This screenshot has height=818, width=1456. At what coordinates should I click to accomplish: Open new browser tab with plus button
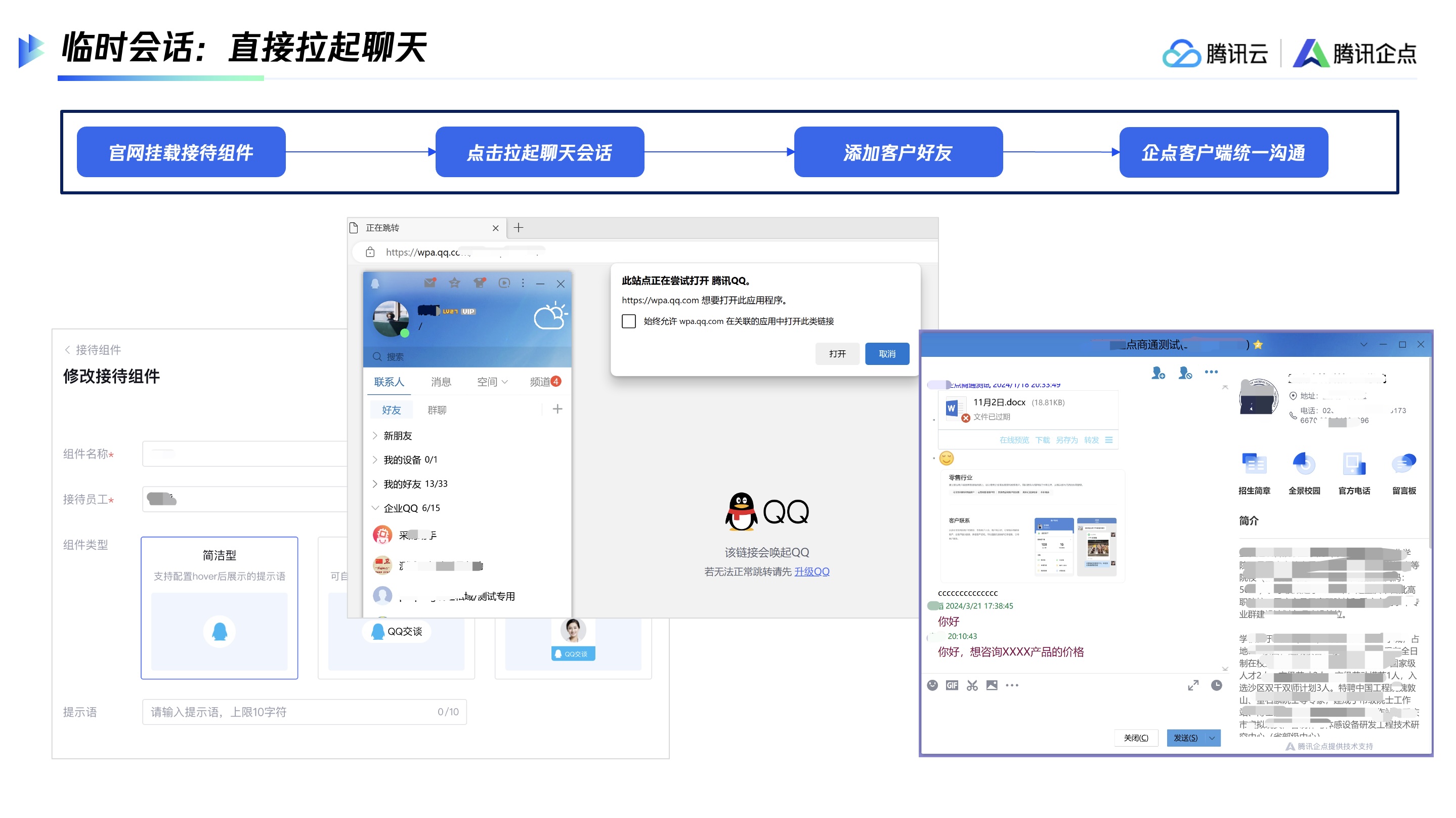pos(519,227)
